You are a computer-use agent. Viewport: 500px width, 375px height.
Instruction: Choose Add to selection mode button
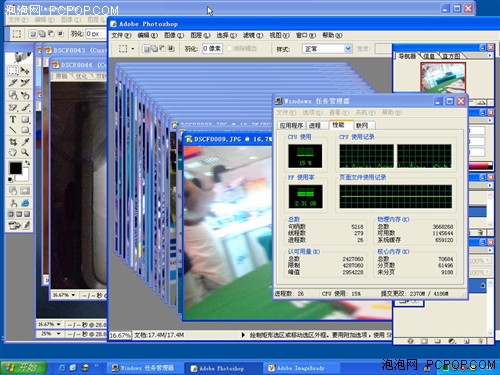[x=154, y=49]
